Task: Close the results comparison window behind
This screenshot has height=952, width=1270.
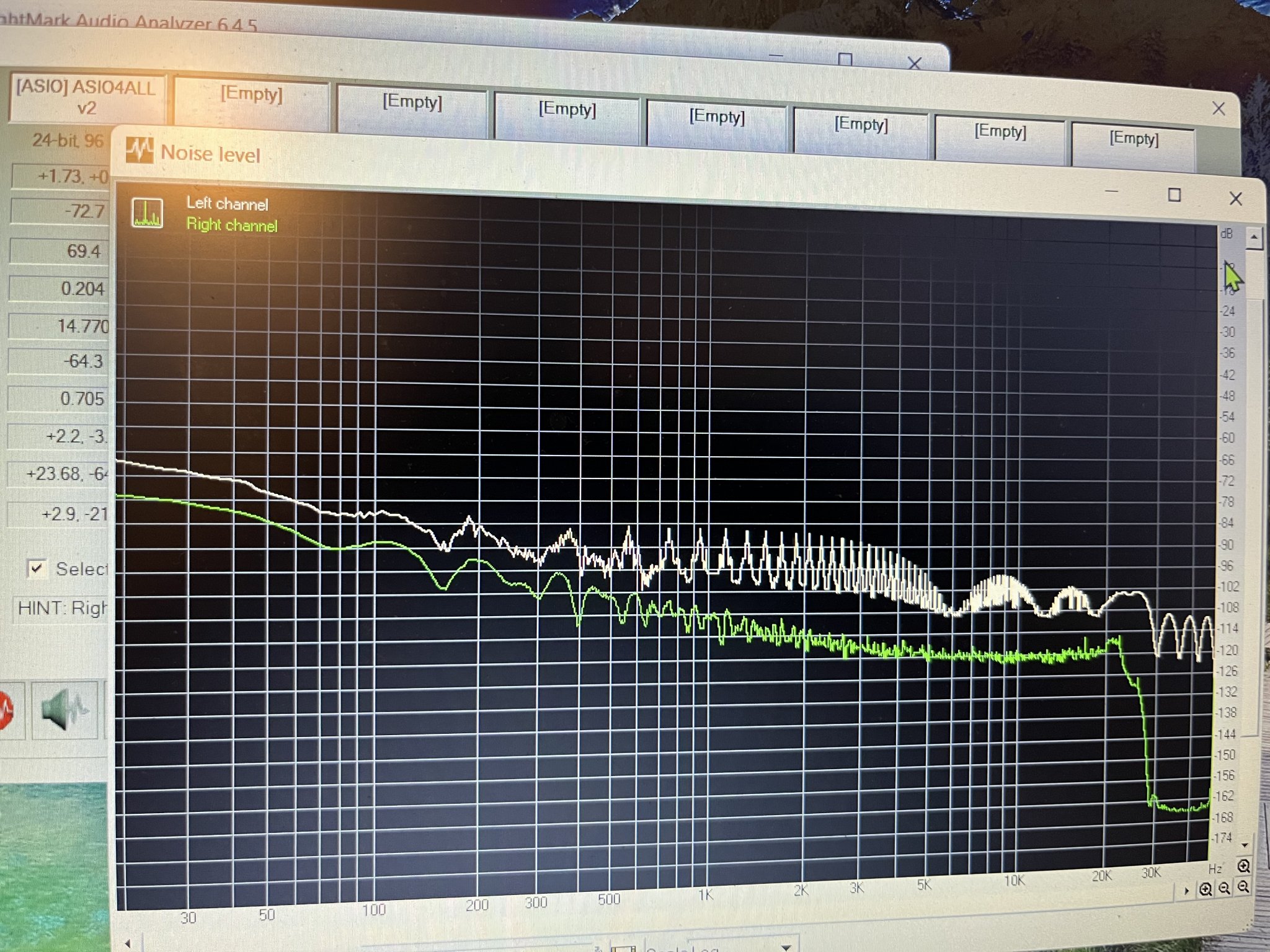Action: coord(1219,108)
